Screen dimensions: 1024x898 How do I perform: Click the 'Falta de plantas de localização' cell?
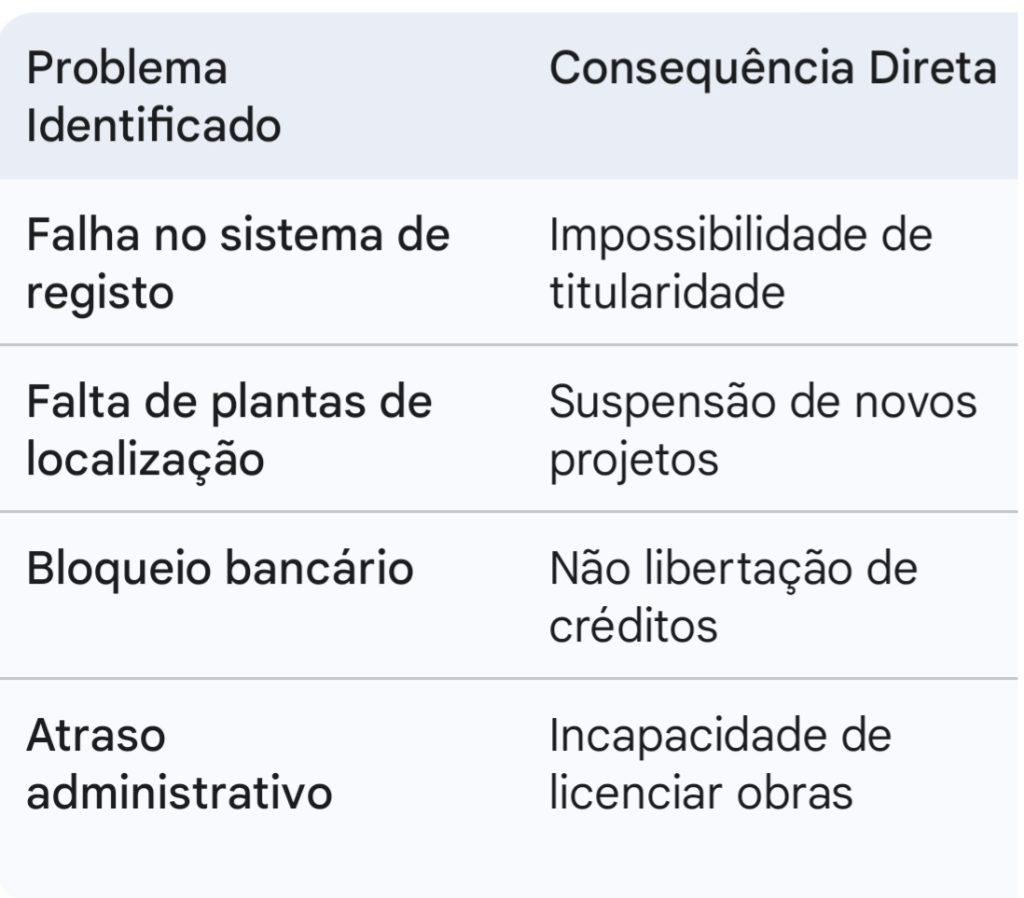229,430
